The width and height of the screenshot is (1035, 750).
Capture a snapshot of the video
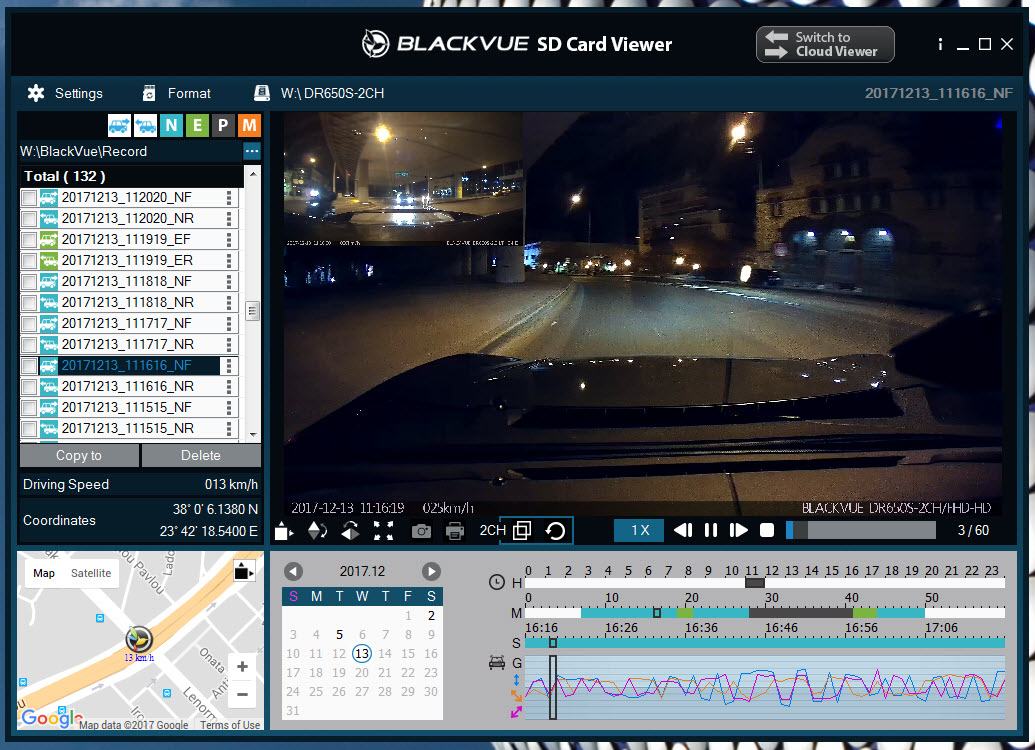pyautogui.click(x=421, y=530)
